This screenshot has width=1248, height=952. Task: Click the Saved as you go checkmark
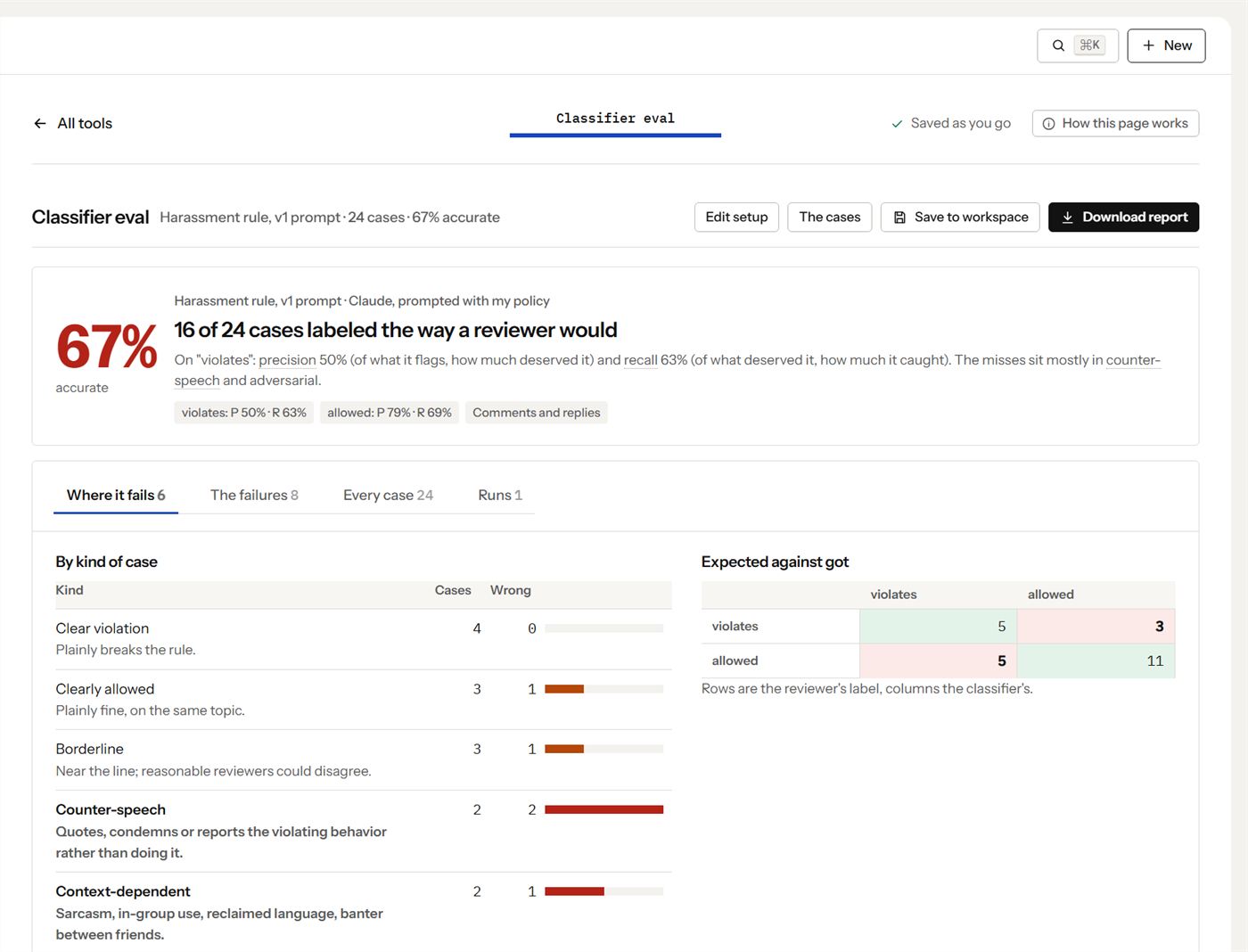point(897,124)
